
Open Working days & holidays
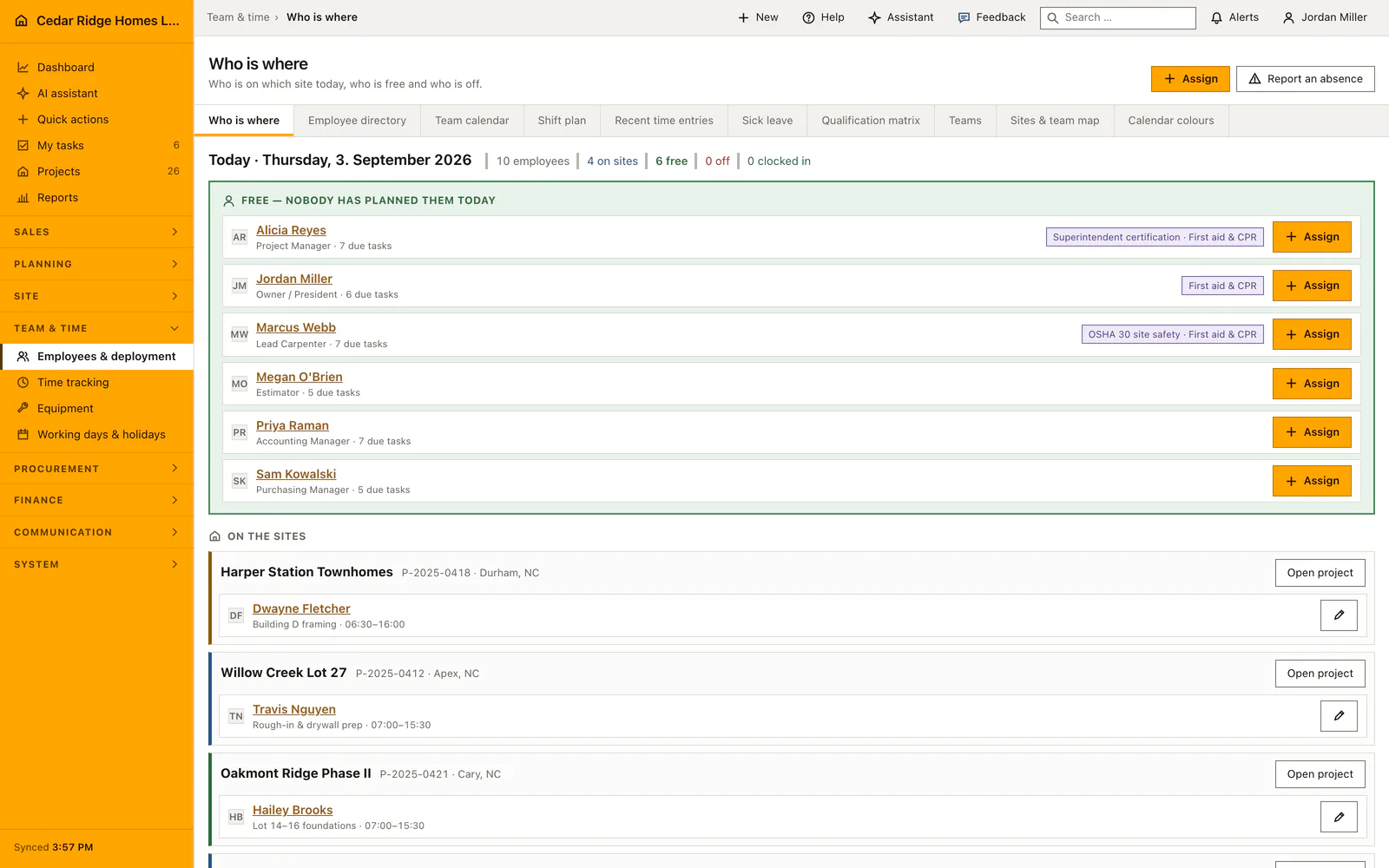point(96,434)
